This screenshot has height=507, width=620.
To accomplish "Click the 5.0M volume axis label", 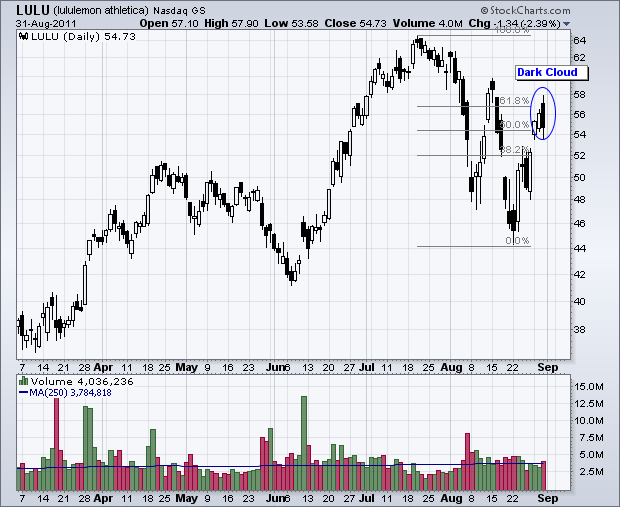I will point(591,454).
